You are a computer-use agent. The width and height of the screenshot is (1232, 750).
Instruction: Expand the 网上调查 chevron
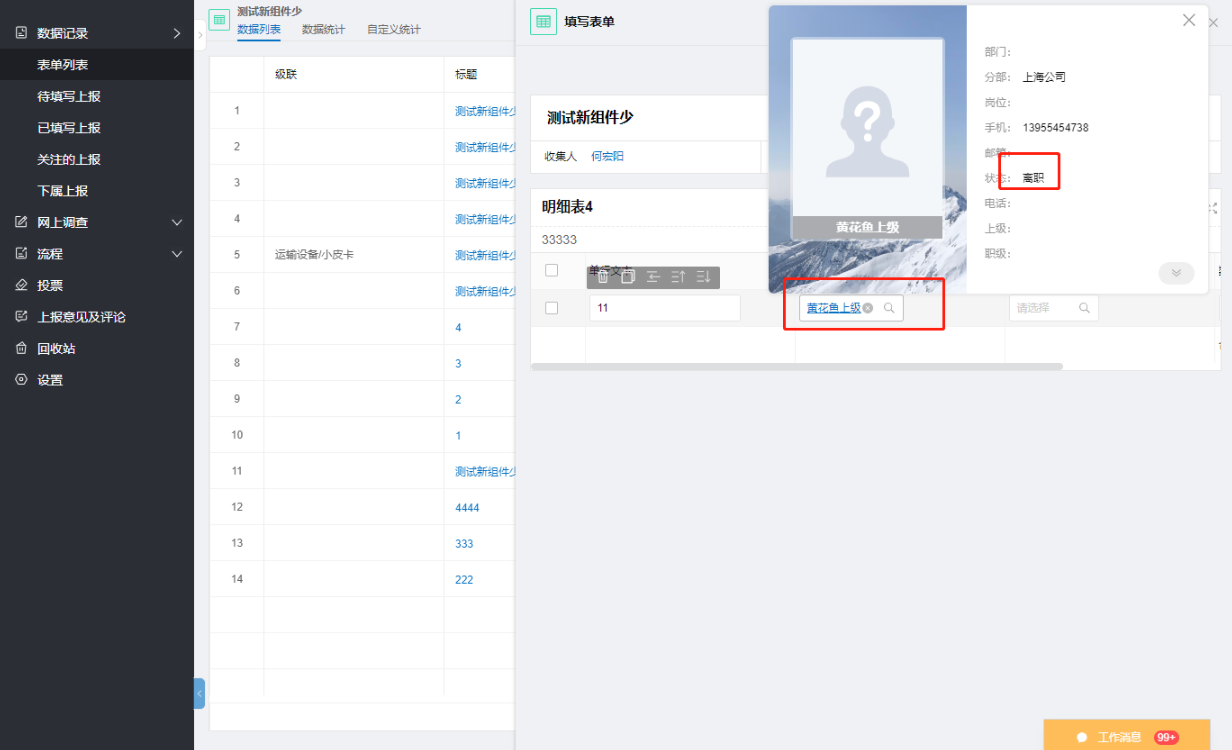tap(177, 222)
